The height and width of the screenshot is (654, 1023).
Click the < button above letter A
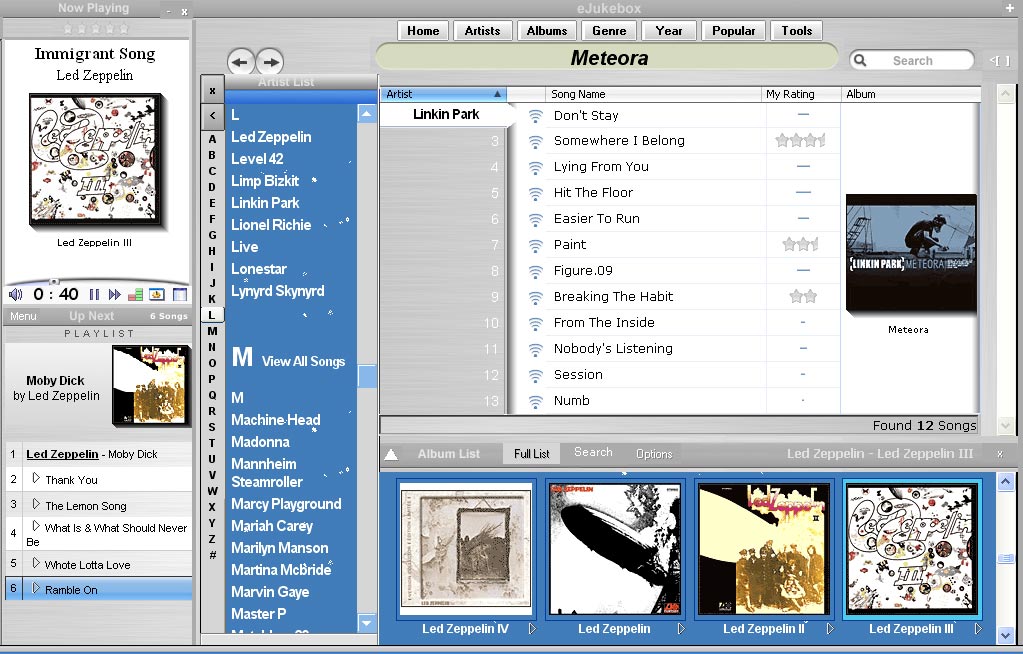coord(212,116)
